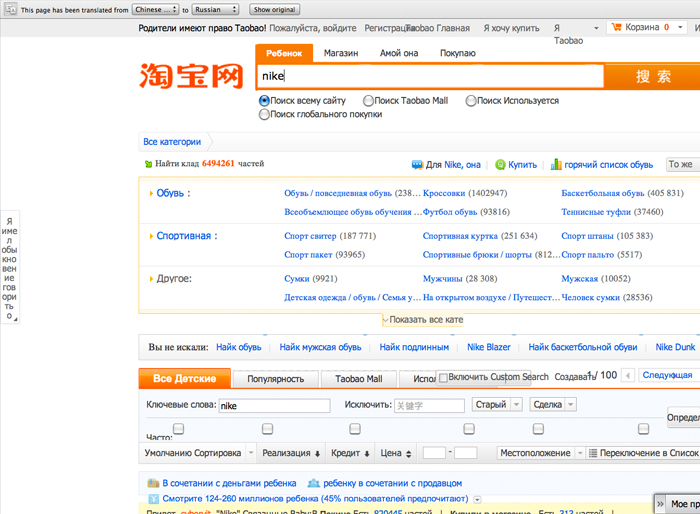Click the chart icon before горячий список обувь
This screenshot has height=514, width=700.
(x=556, y=164)
